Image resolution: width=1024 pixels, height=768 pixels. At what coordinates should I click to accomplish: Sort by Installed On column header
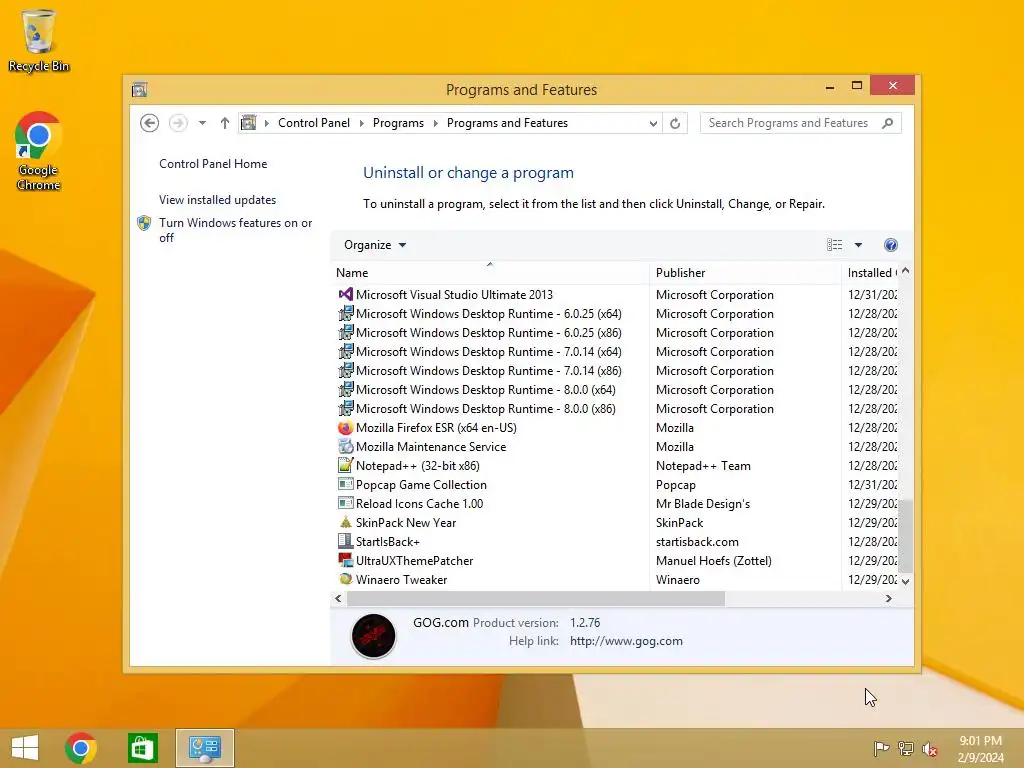[871, 272]
